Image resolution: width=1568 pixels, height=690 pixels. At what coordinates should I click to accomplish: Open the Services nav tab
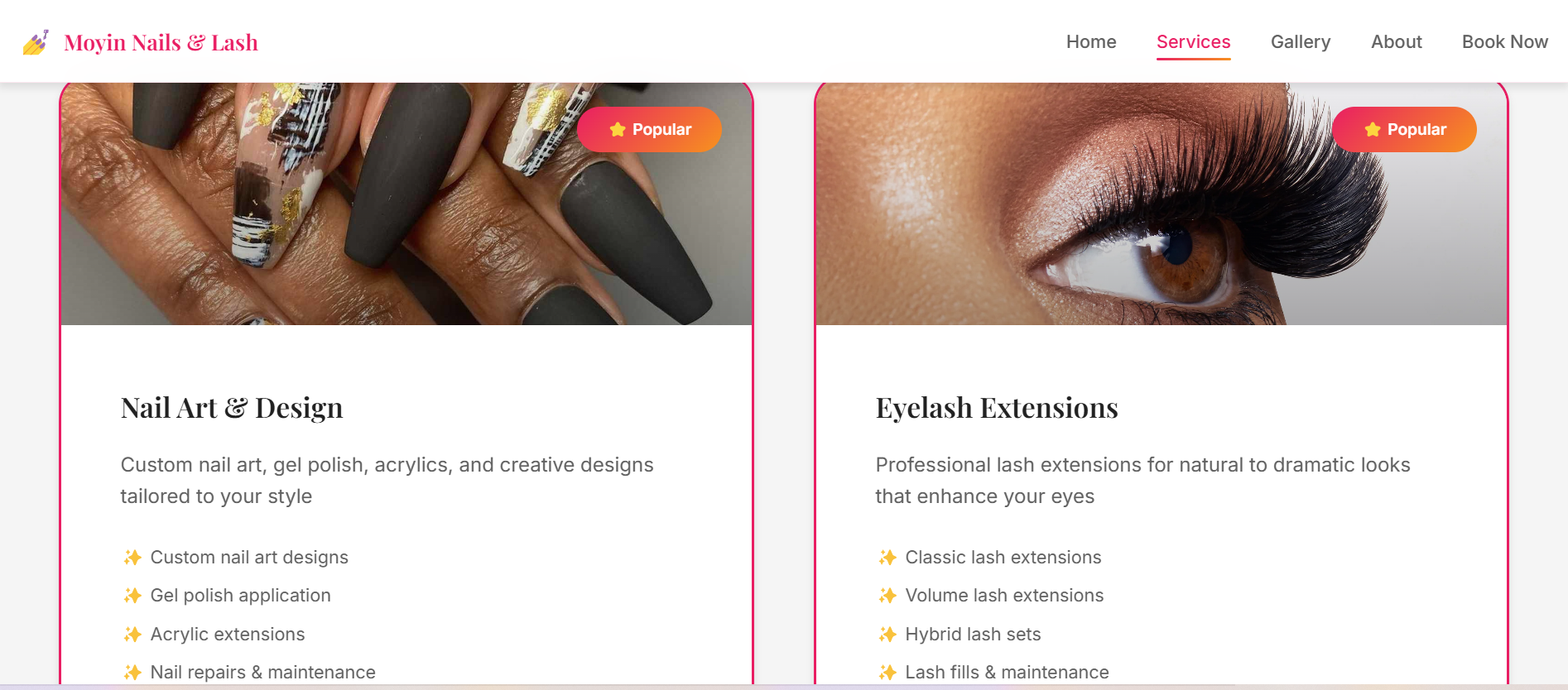(x=1193, y=42)
